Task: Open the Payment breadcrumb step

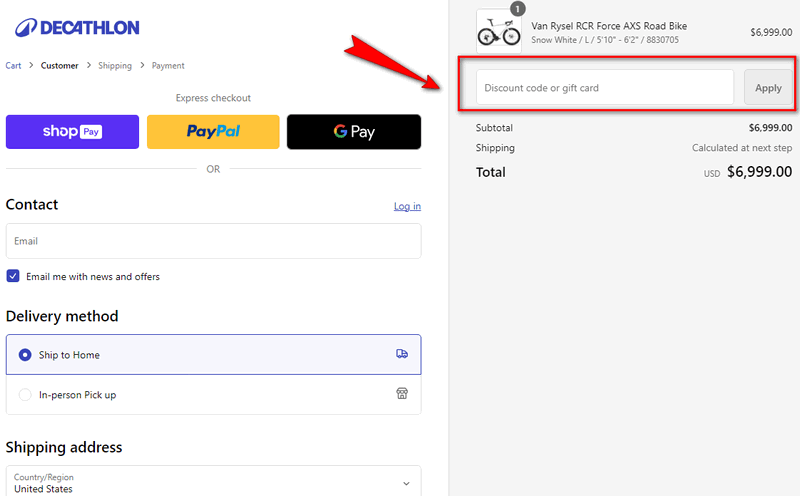Action: 168,66
